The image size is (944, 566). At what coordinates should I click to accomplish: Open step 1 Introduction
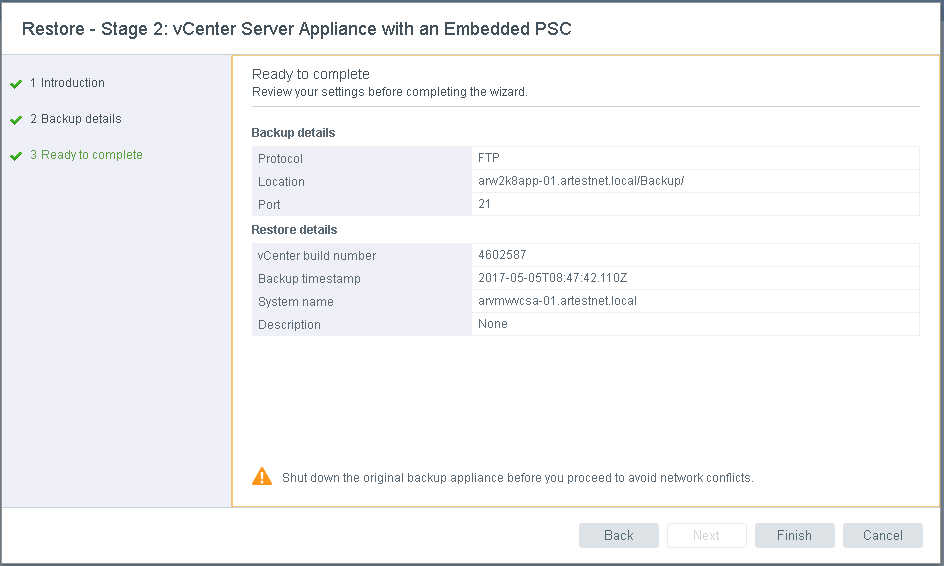pos(67,83)
